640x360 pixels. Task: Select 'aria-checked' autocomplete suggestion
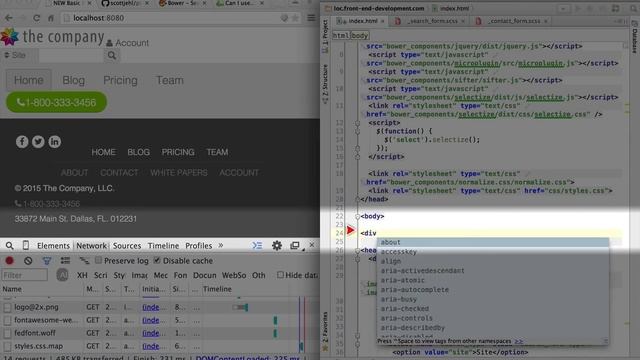tap(493, 309)
